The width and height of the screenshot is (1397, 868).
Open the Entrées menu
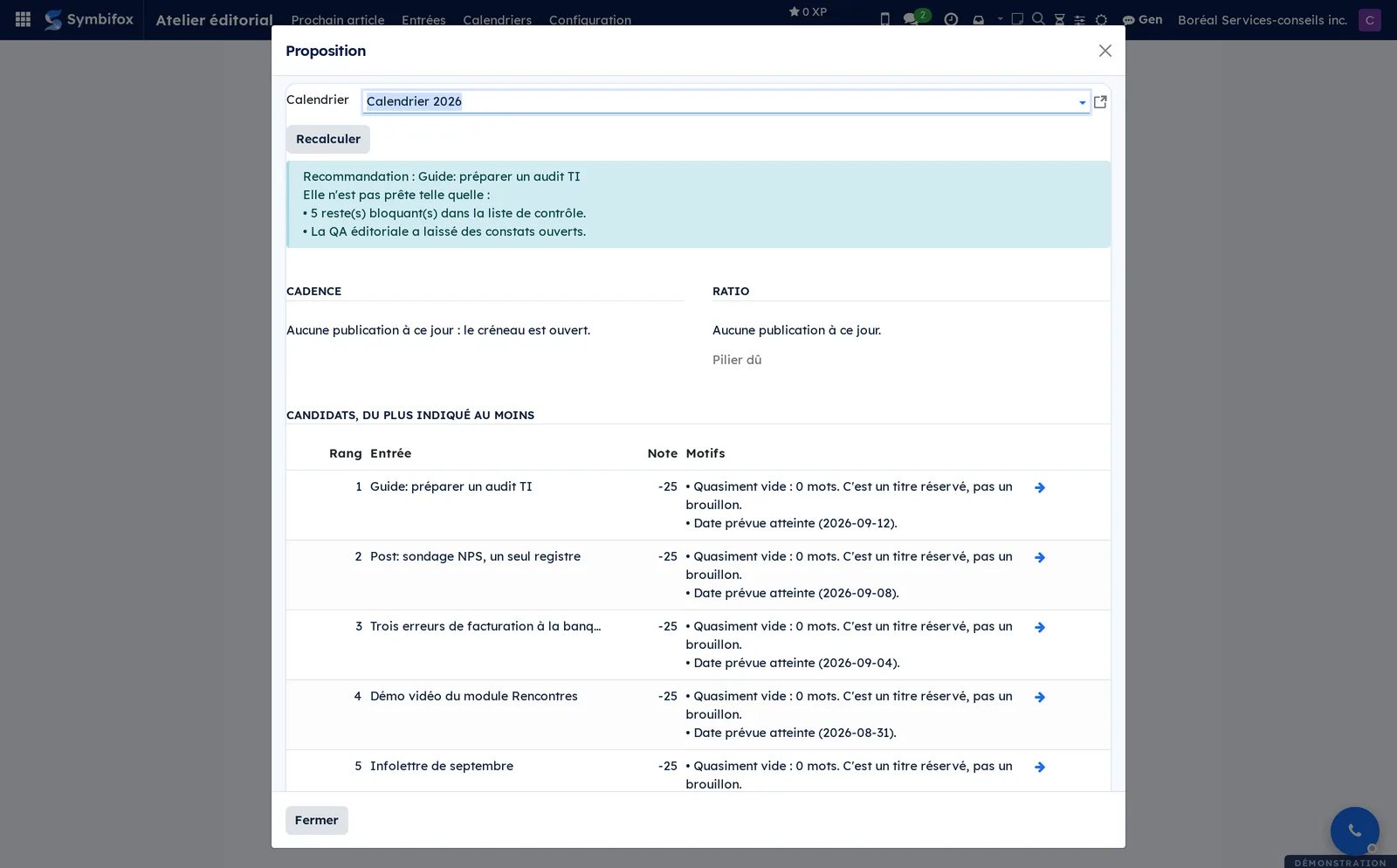tap(423, 19)
